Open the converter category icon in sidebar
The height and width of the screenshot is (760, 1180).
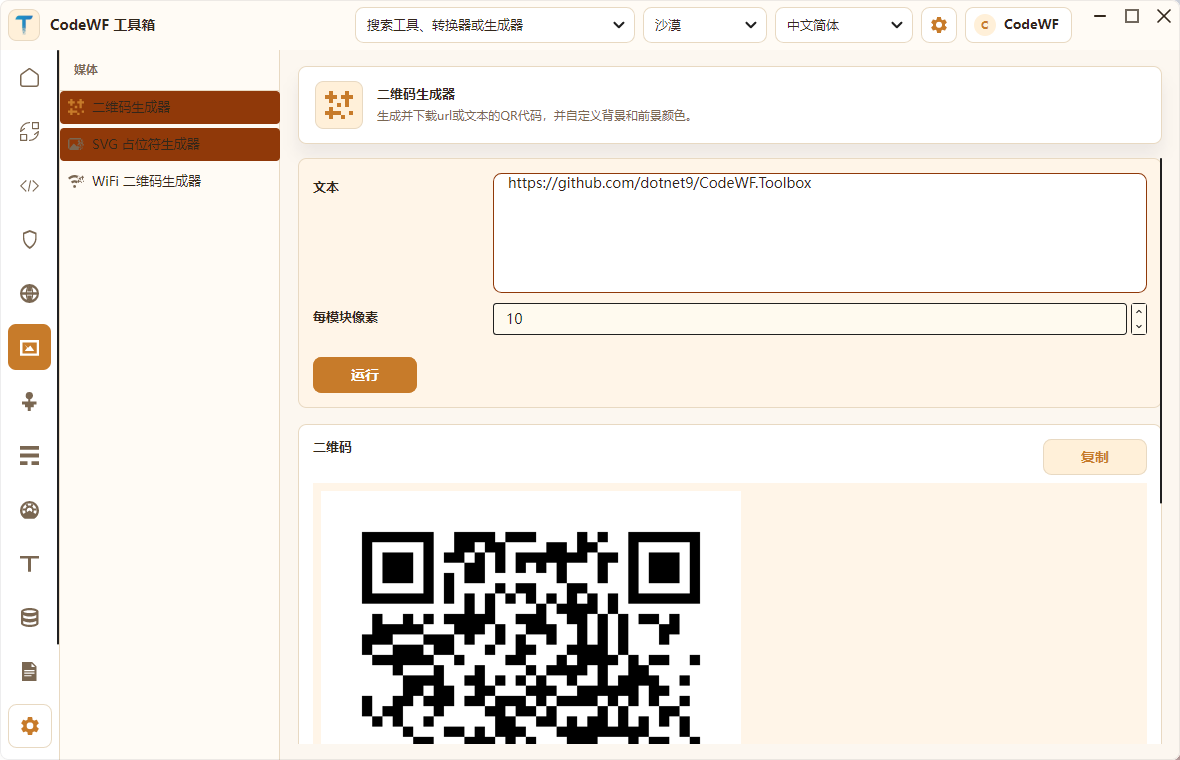pyautogui.click(x=29, y=132)
